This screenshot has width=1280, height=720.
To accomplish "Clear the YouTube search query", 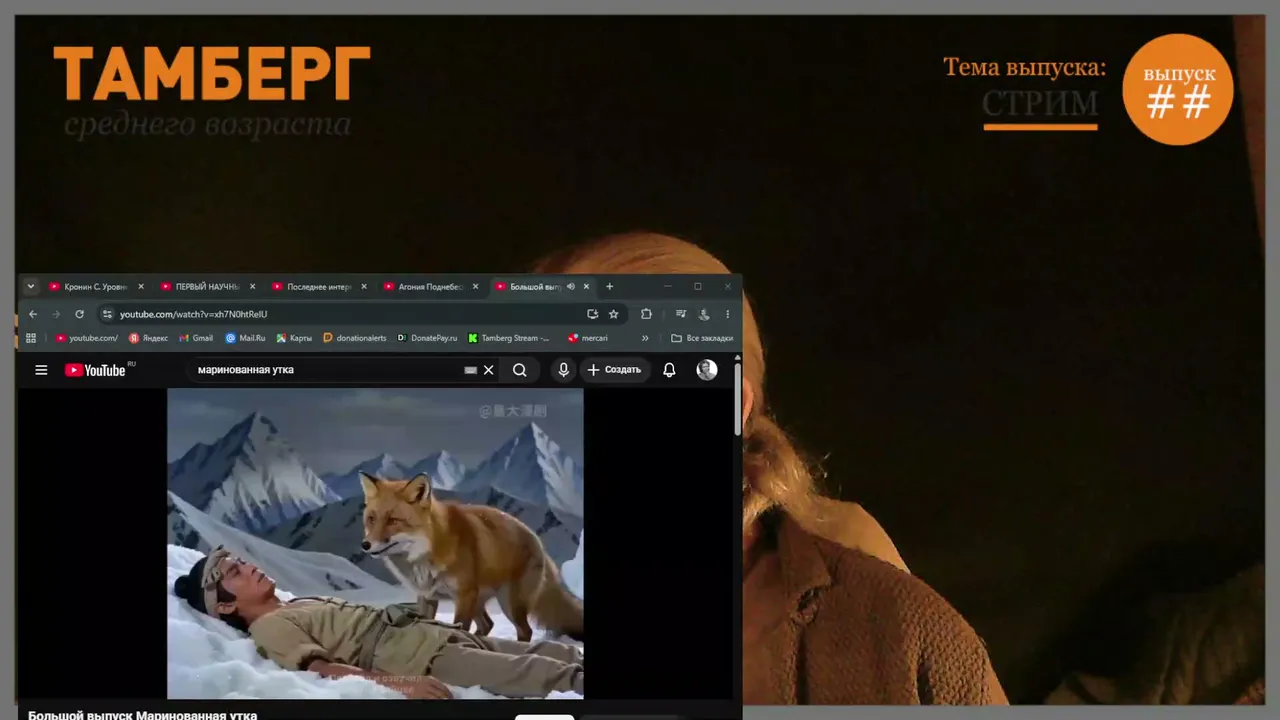I will tap(489, 370).
